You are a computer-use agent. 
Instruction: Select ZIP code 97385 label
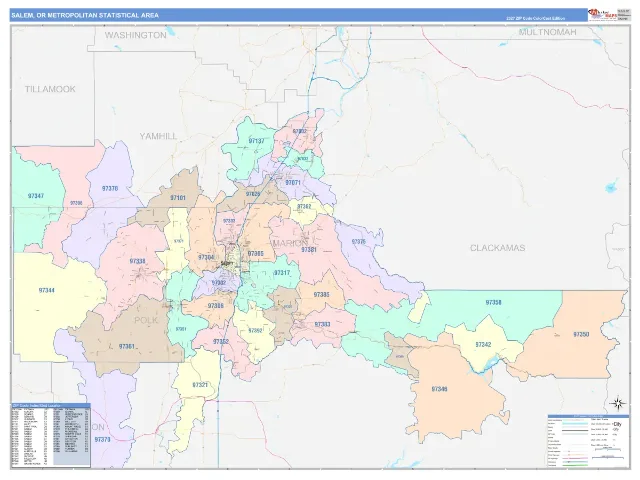coord(322,295)
